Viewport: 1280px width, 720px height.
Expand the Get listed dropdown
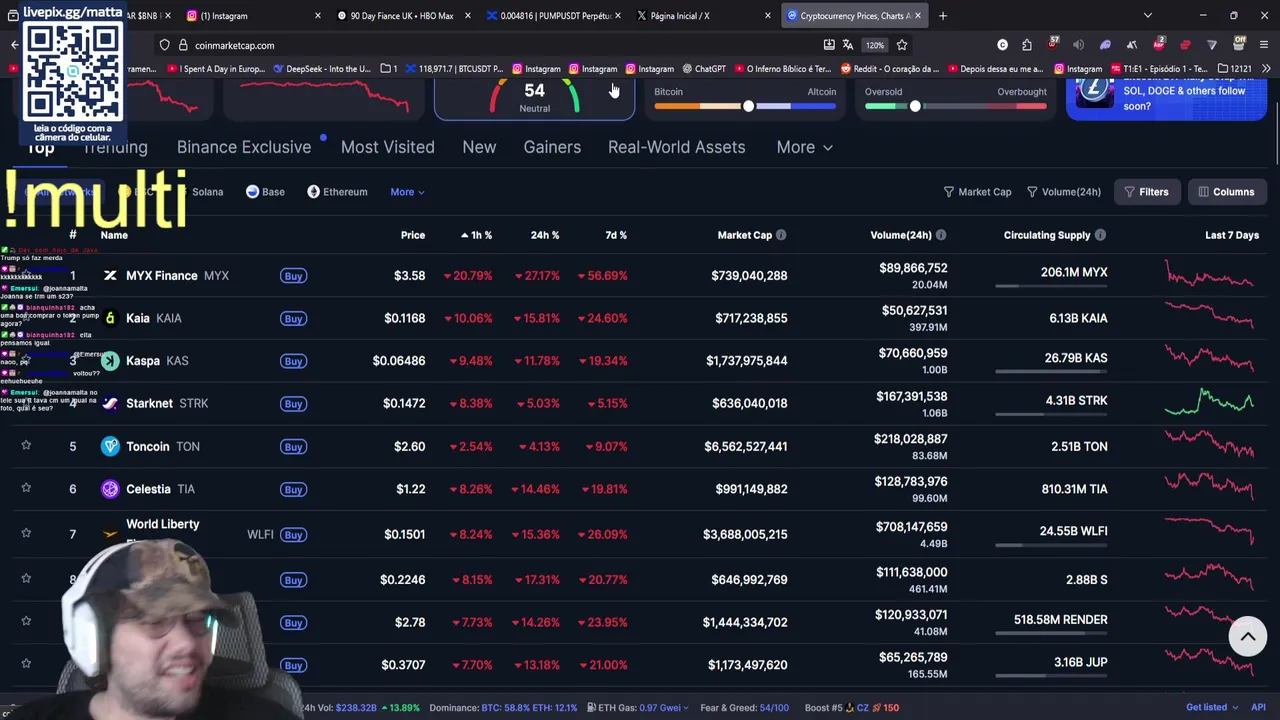(x=1212, y=707)
